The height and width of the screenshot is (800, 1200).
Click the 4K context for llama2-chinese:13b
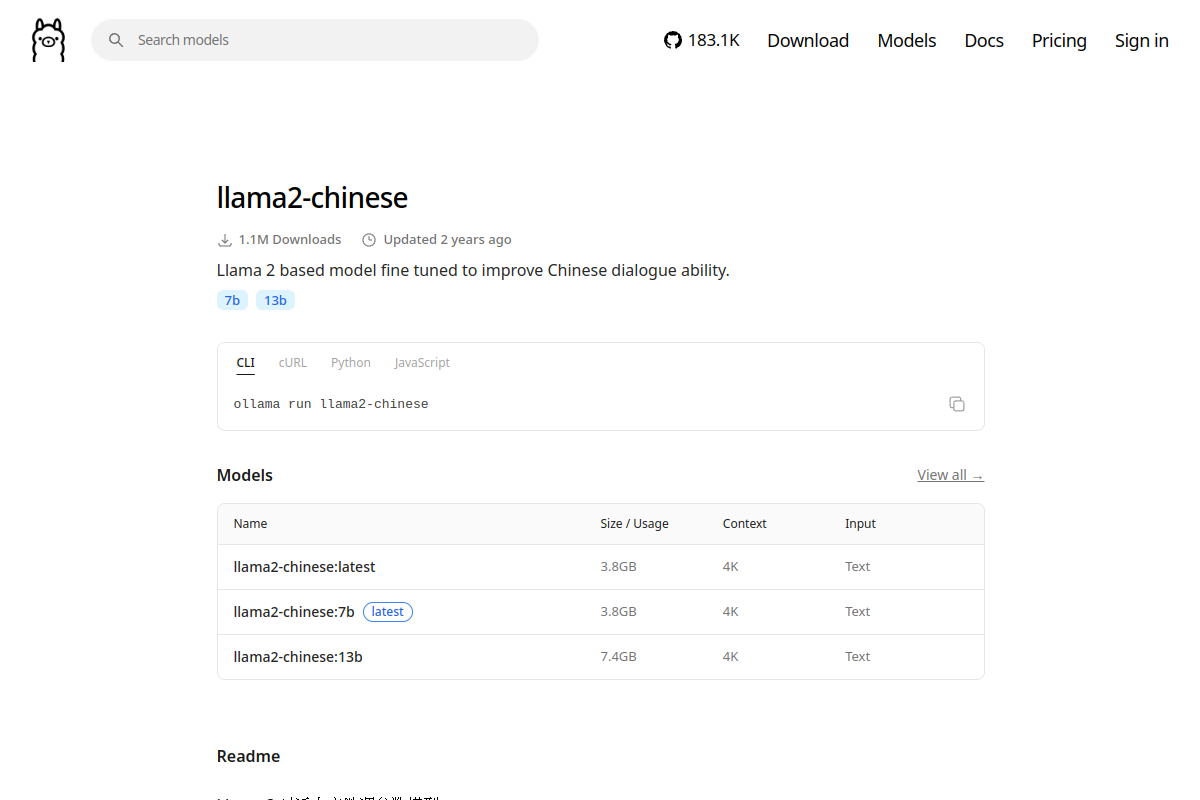[x=731, y=657]
